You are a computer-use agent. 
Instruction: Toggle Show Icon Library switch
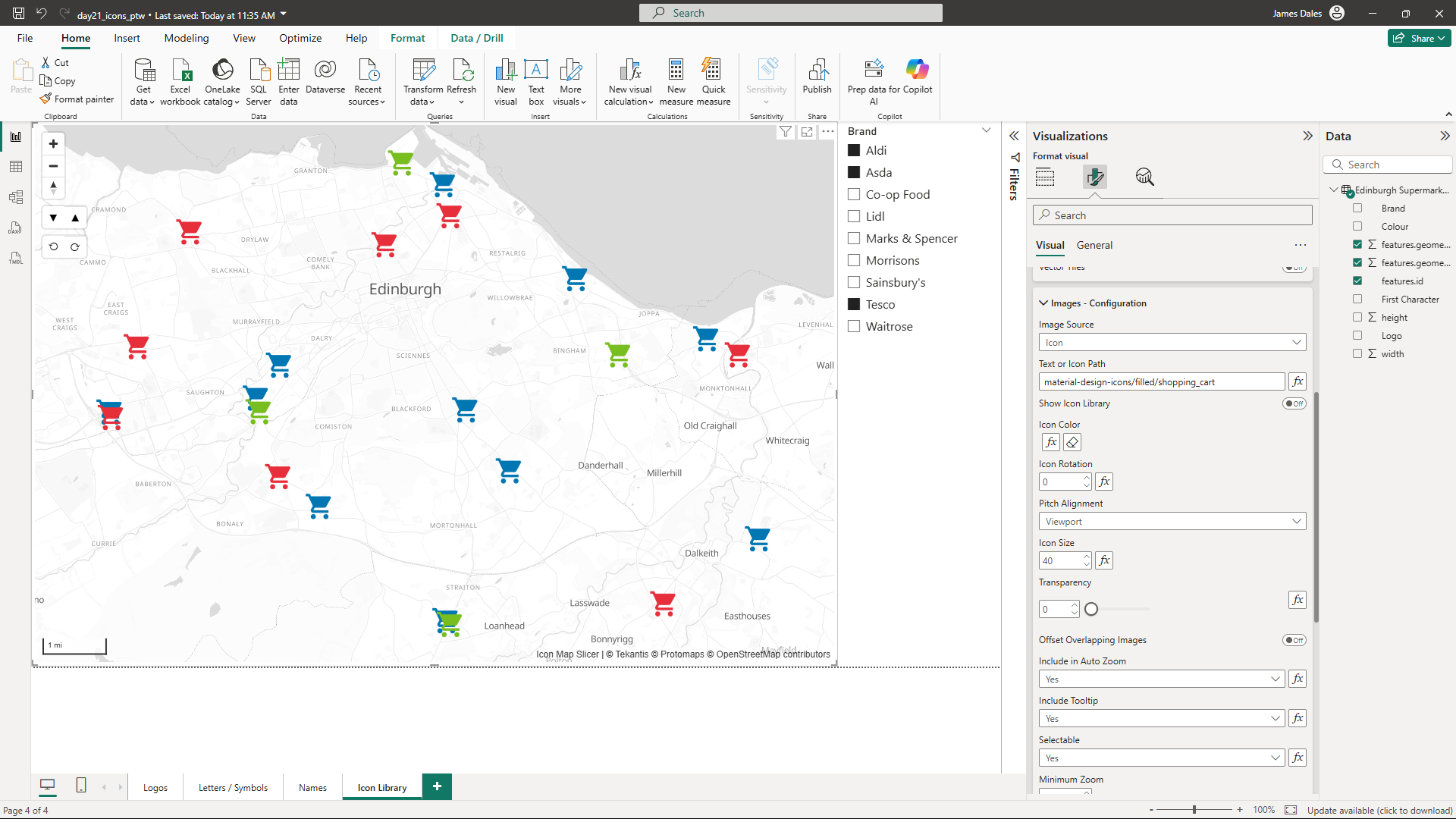pyautogui.click(x=1294, y=403)
